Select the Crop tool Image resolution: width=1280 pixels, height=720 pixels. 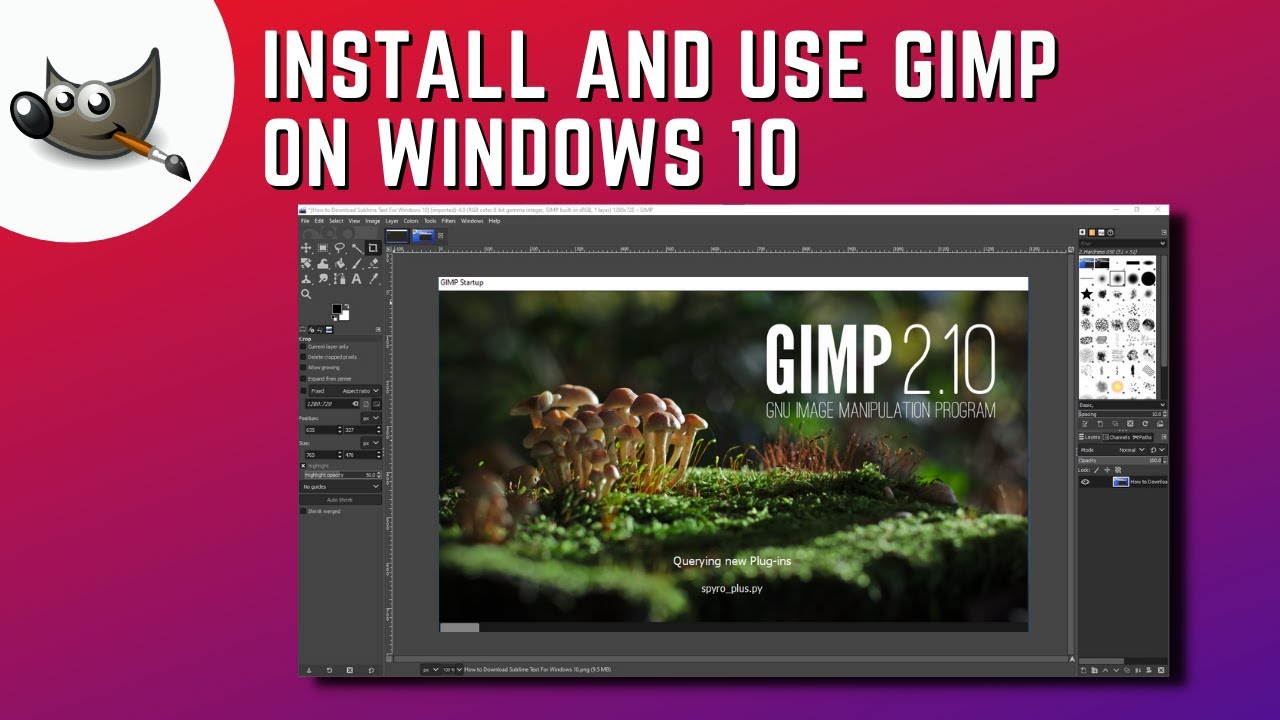tap(373, 248)
